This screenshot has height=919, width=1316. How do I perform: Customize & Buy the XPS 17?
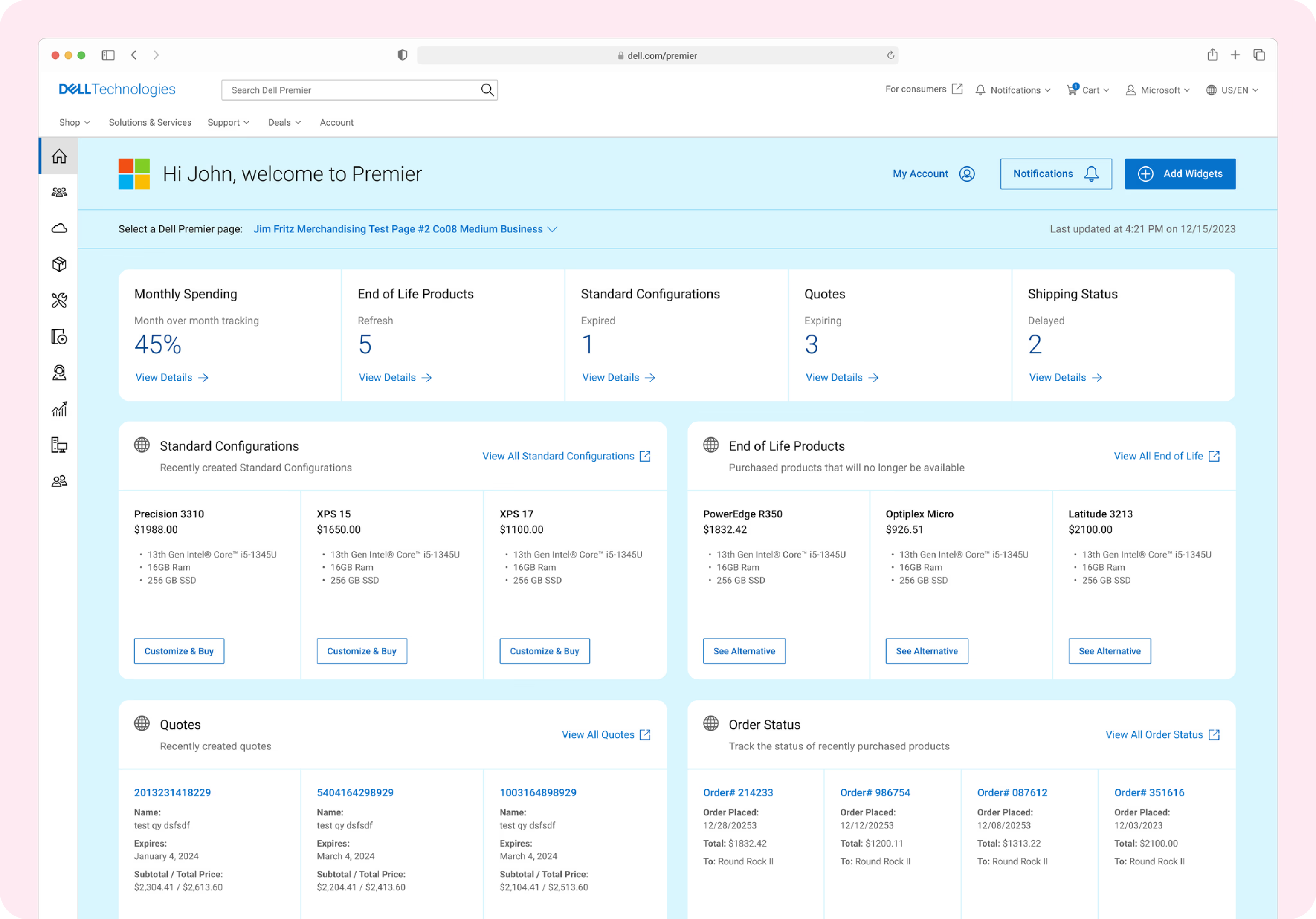click(545, 651)
